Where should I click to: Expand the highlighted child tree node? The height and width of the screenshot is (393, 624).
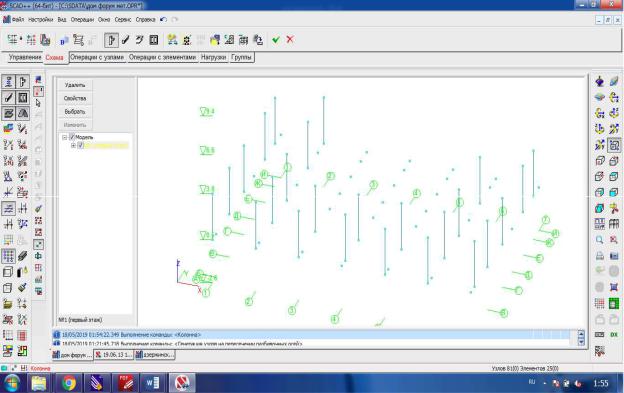pos(73,146)
